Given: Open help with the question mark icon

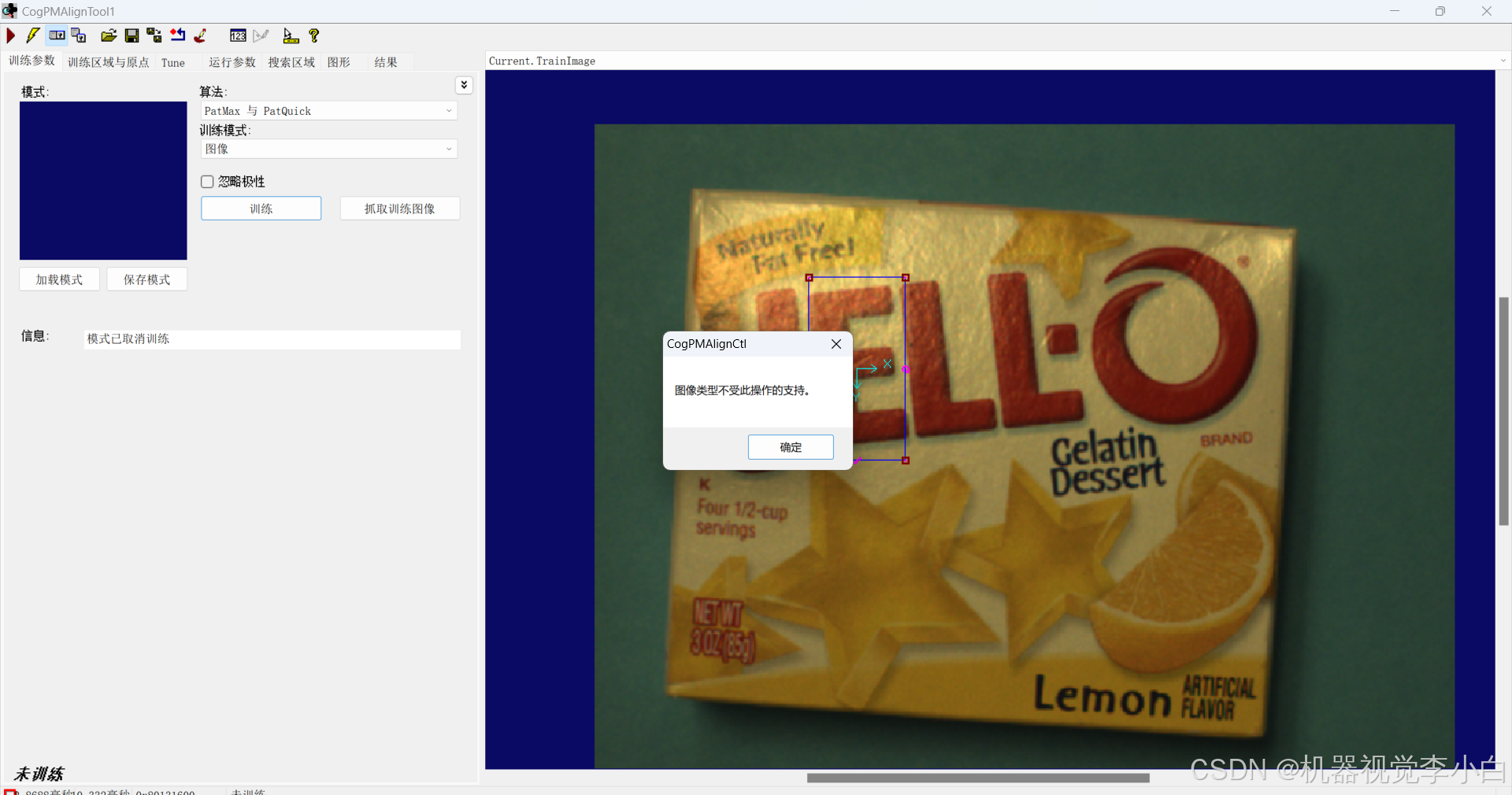Looking at the screenshot, I should (x=314, y=35).
